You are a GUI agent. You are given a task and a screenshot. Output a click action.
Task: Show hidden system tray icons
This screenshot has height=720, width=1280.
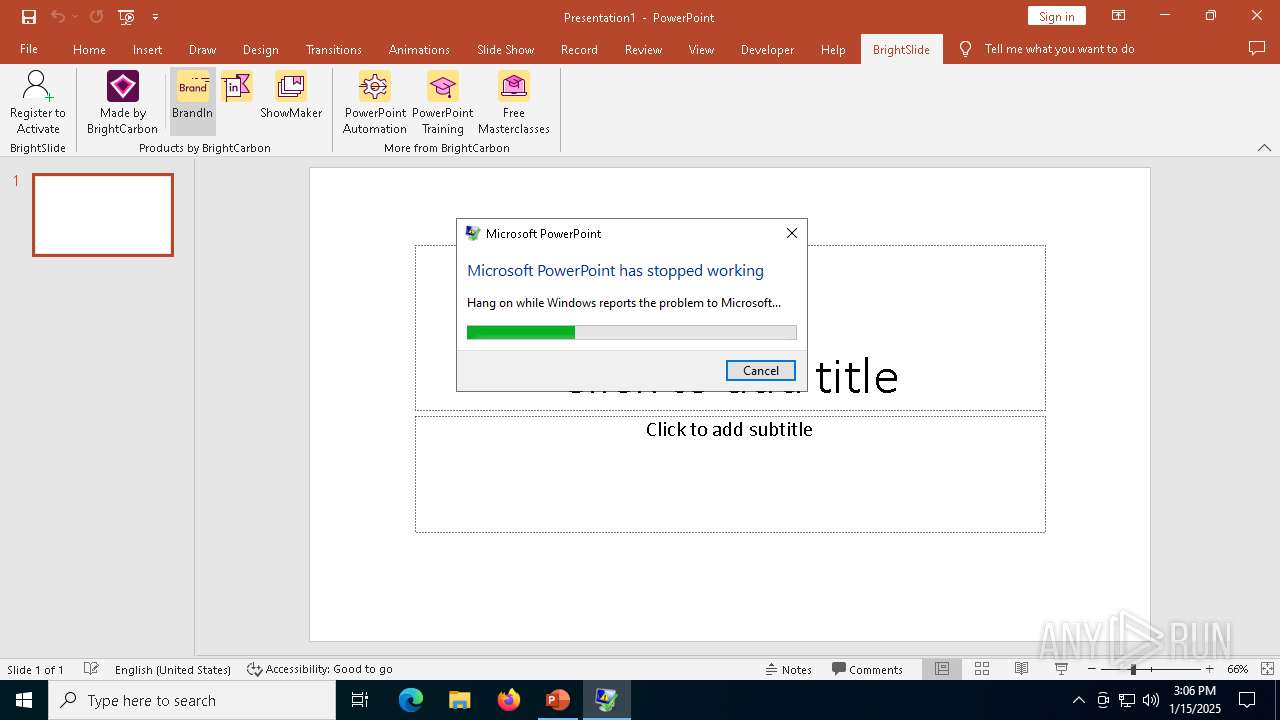click(x=1078, y=700)
